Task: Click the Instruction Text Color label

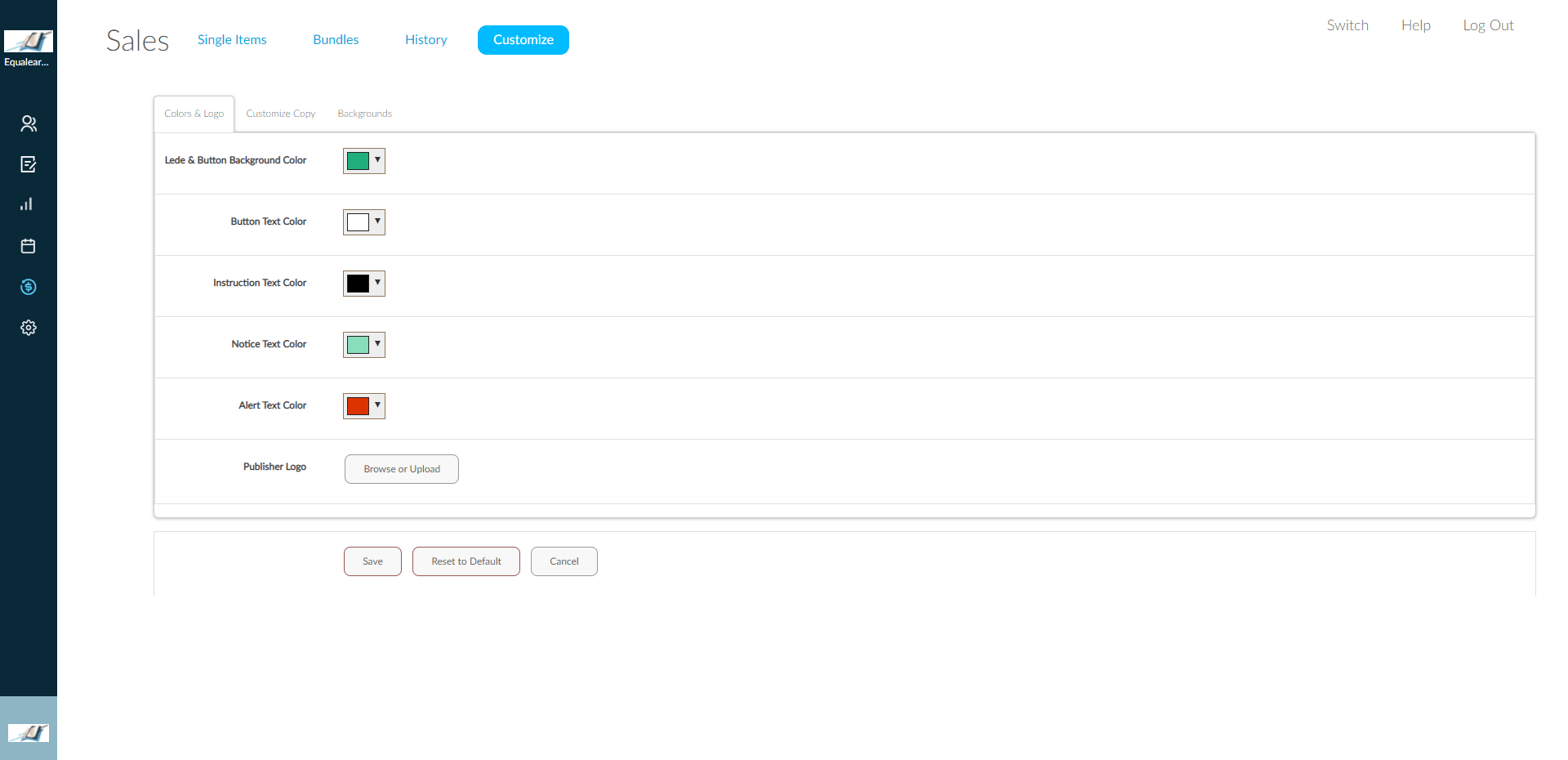Action: click(260, 283)
